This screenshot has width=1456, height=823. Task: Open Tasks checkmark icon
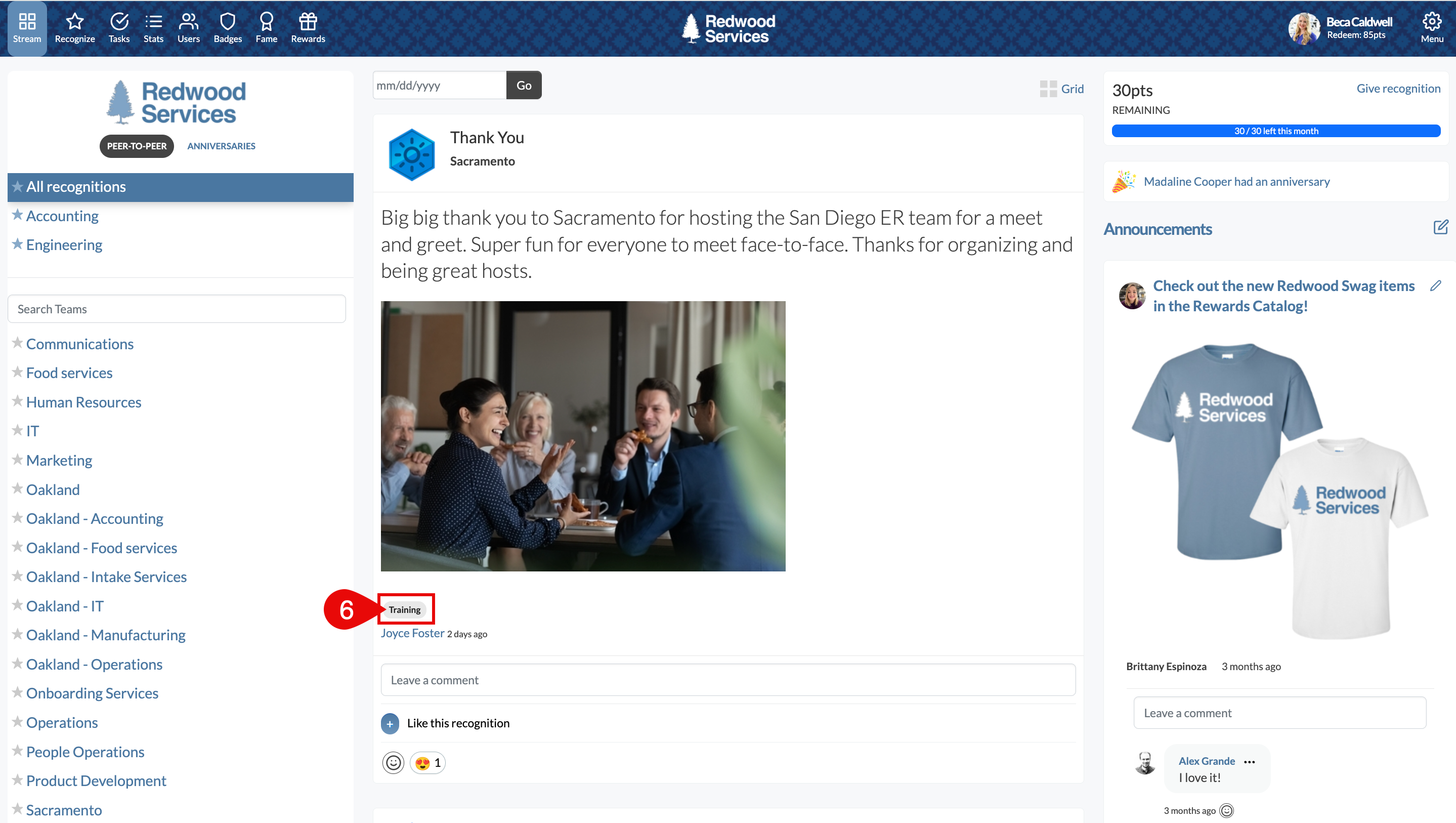click(119, 21)
